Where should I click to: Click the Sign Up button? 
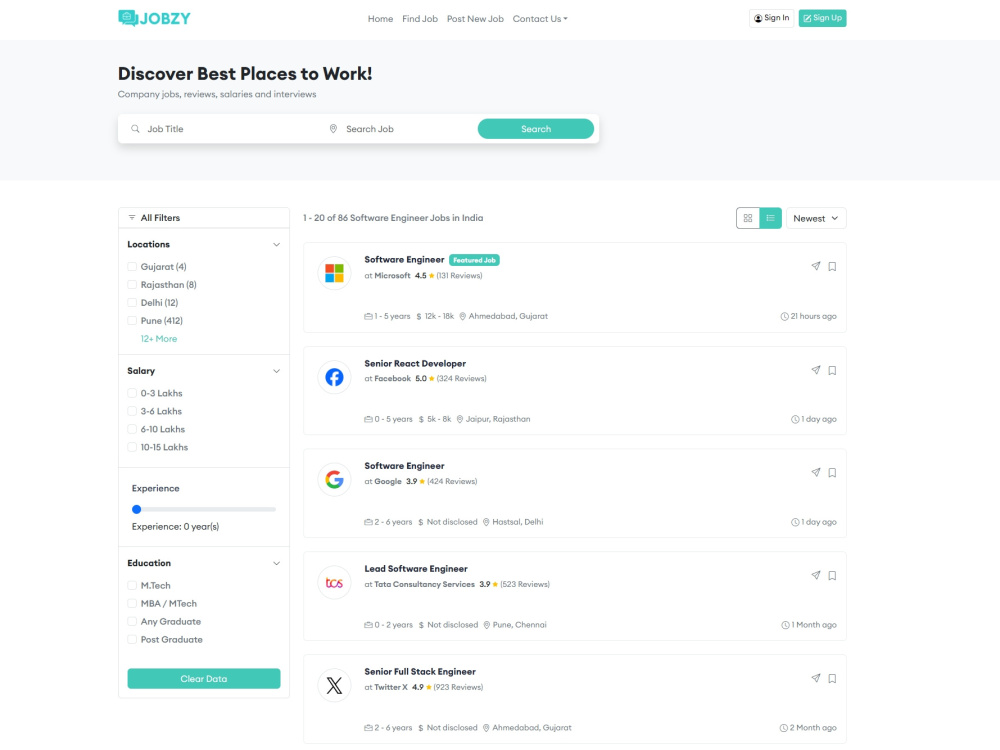[x=822, y=18]
